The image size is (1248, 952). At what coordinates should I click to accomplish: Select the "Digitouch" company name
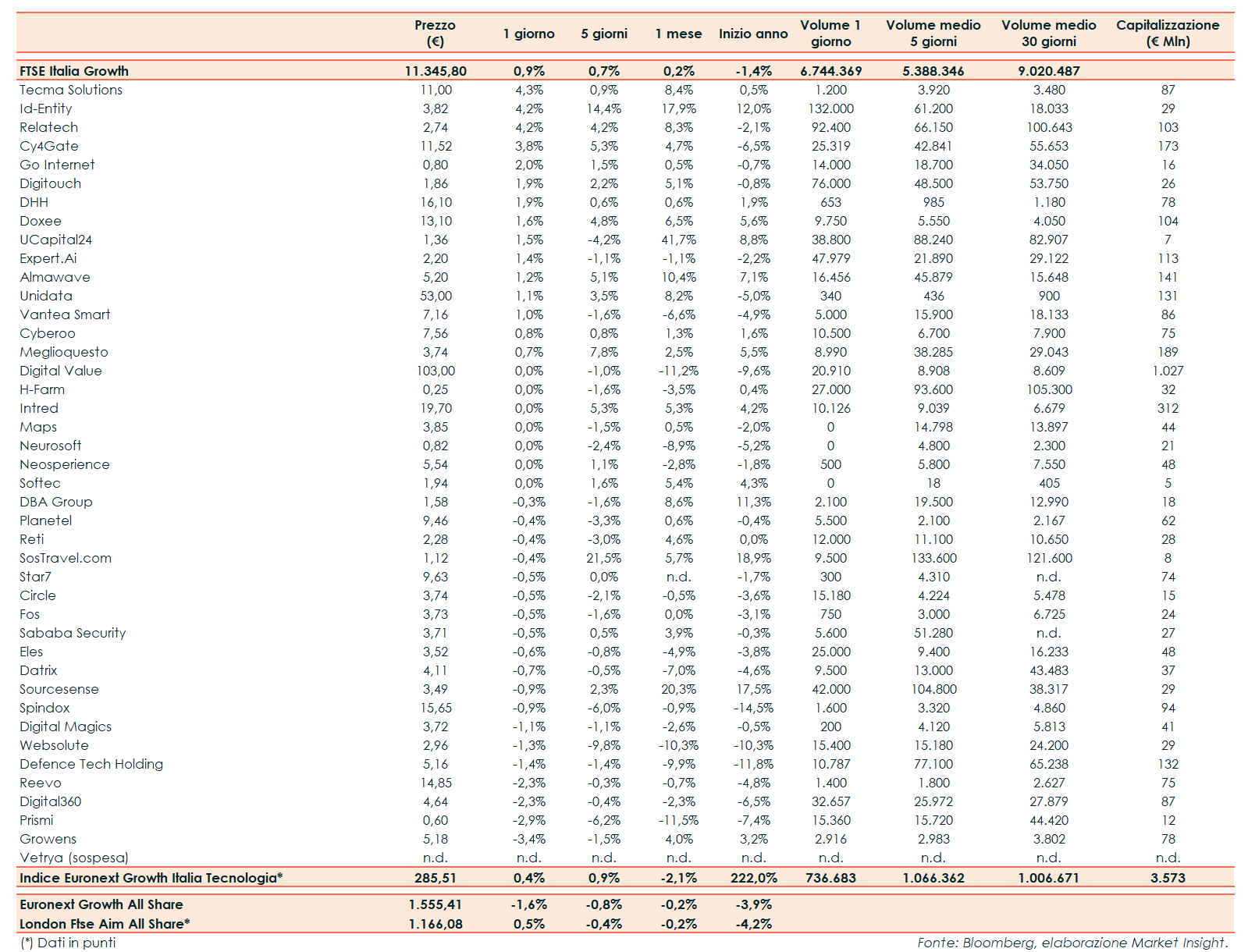coord(51,183)
